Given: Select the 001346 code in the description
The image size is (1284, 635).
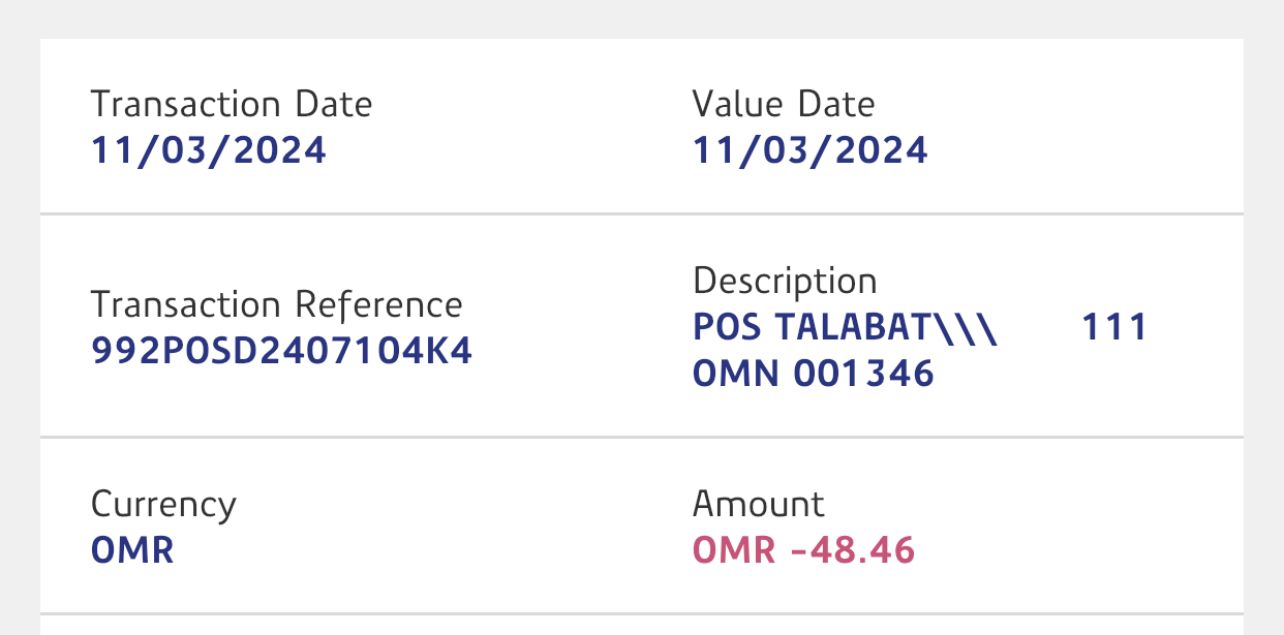Looking at the screenshot, I should (x=864, y=374).
